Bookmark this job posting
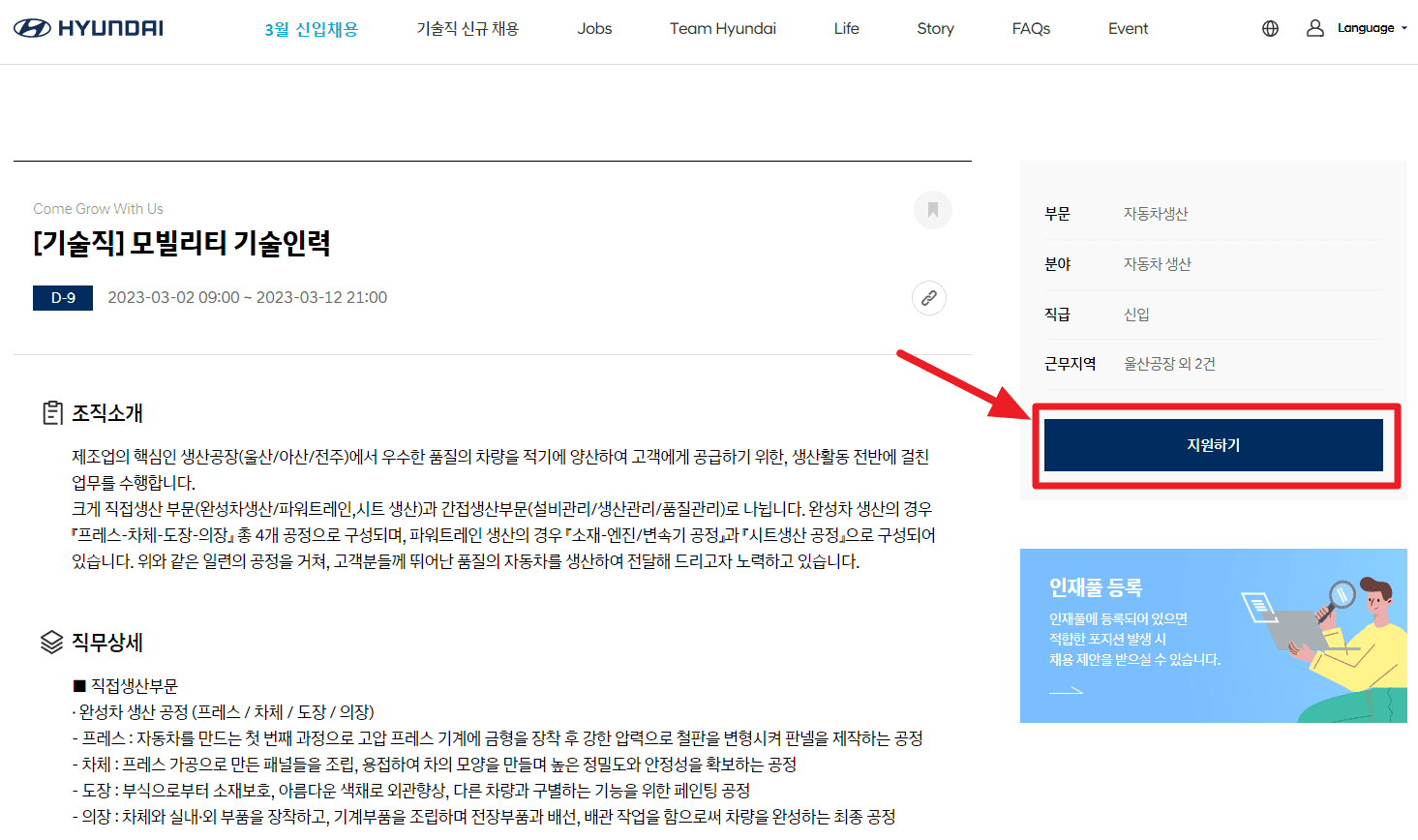 click(x=933, y=210)
